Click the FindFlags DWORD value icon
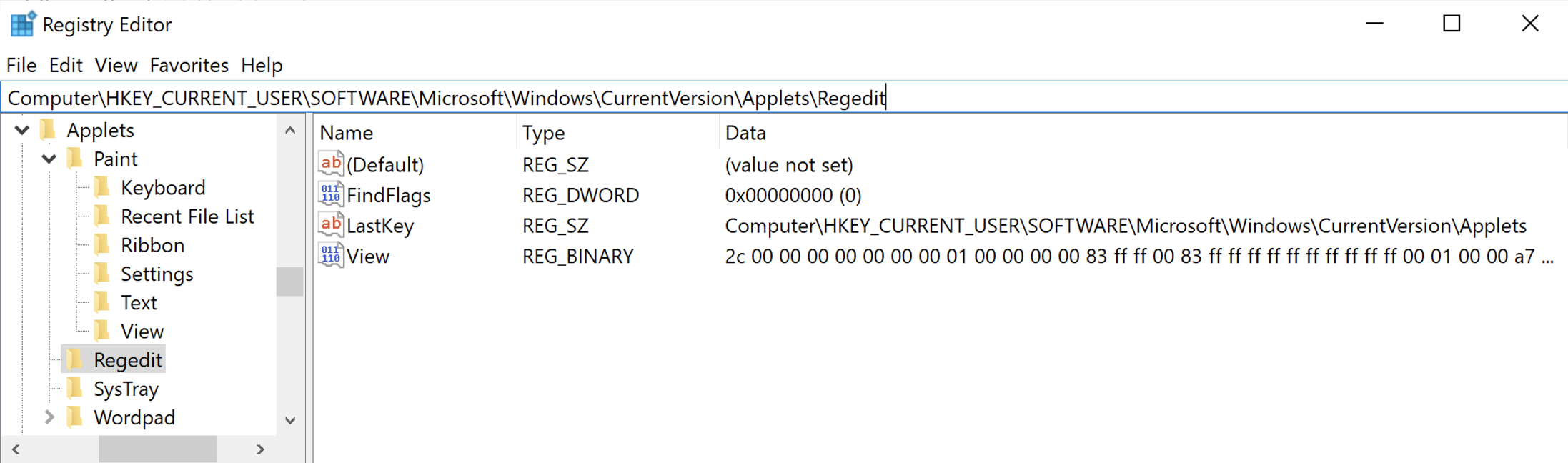 pyautogui.click(x=331, y=195)
